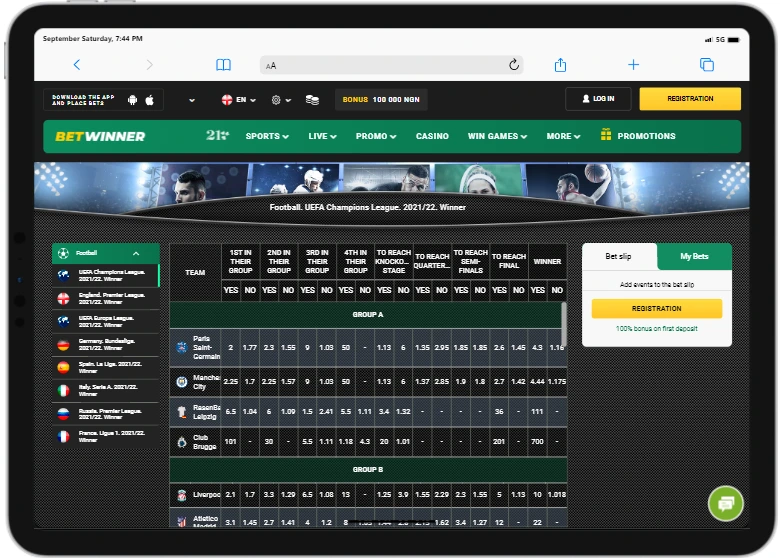Select England Premier League 2021/22 Winner
Image resolution: width=780 pixels, height=558 pixels.
[x=105, y=298]
